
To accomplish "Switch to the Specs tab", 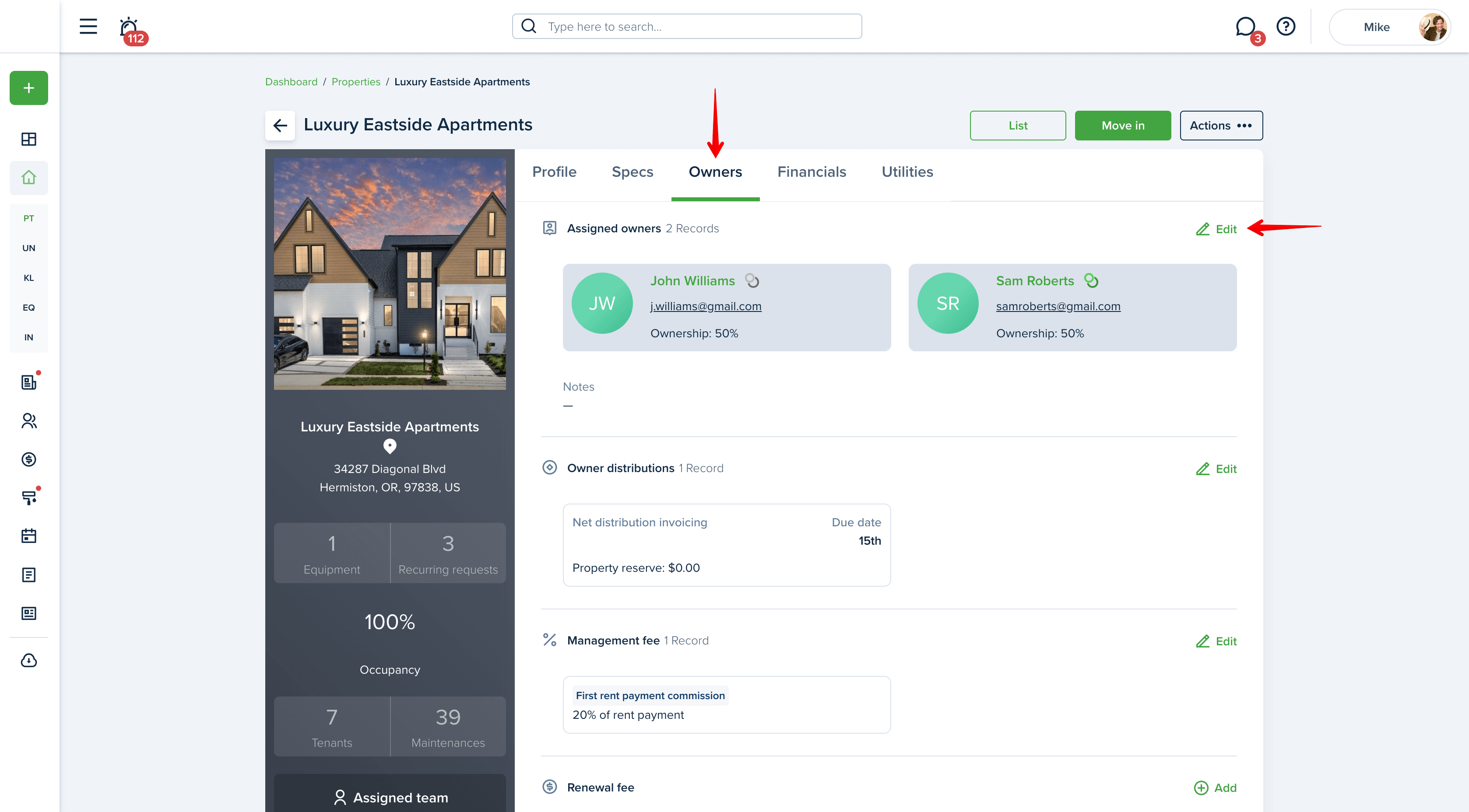I will [632, 171].
